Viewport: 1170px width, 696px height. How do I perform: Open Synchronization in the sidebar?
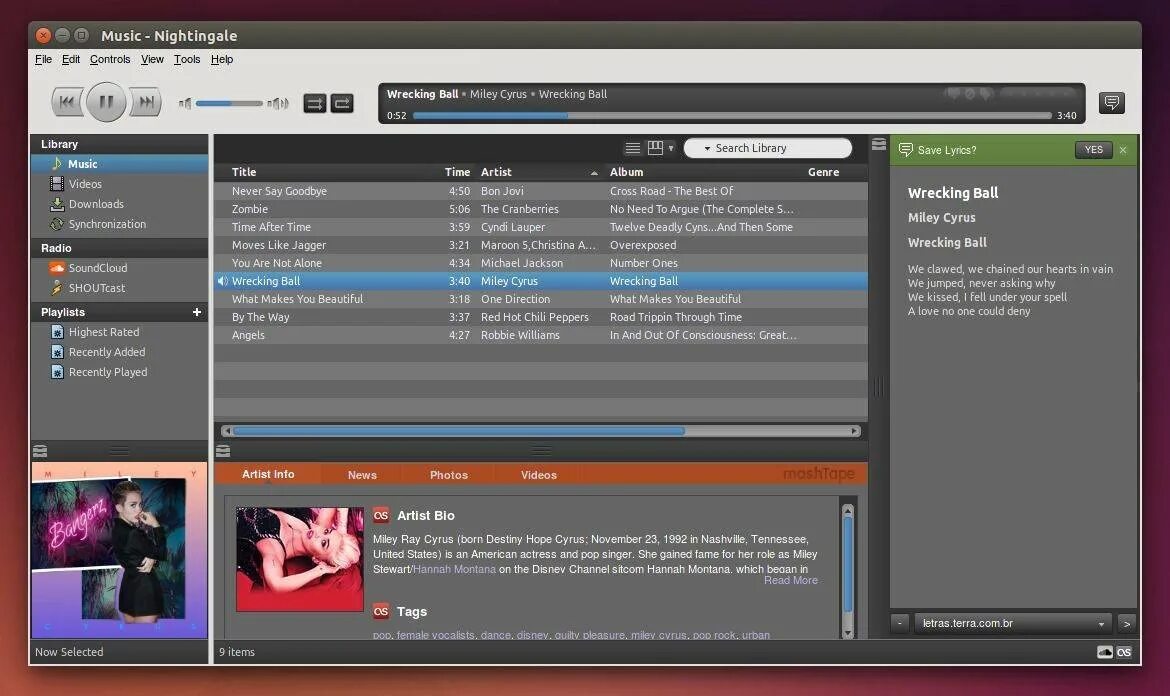click(119, 224)
